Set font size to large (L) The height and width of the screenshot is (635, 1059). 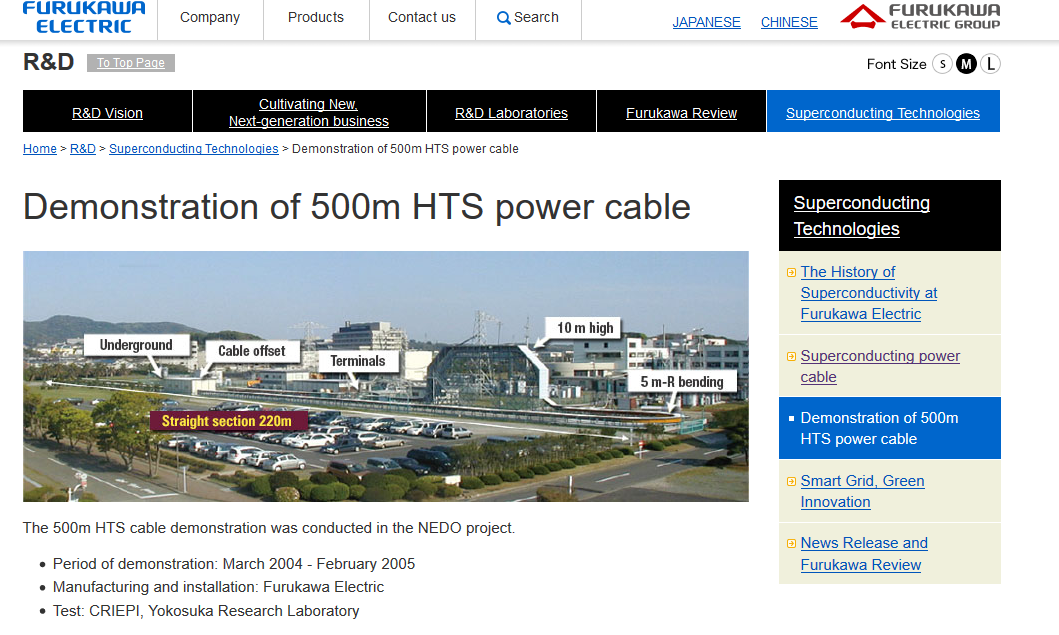(990, 64)
